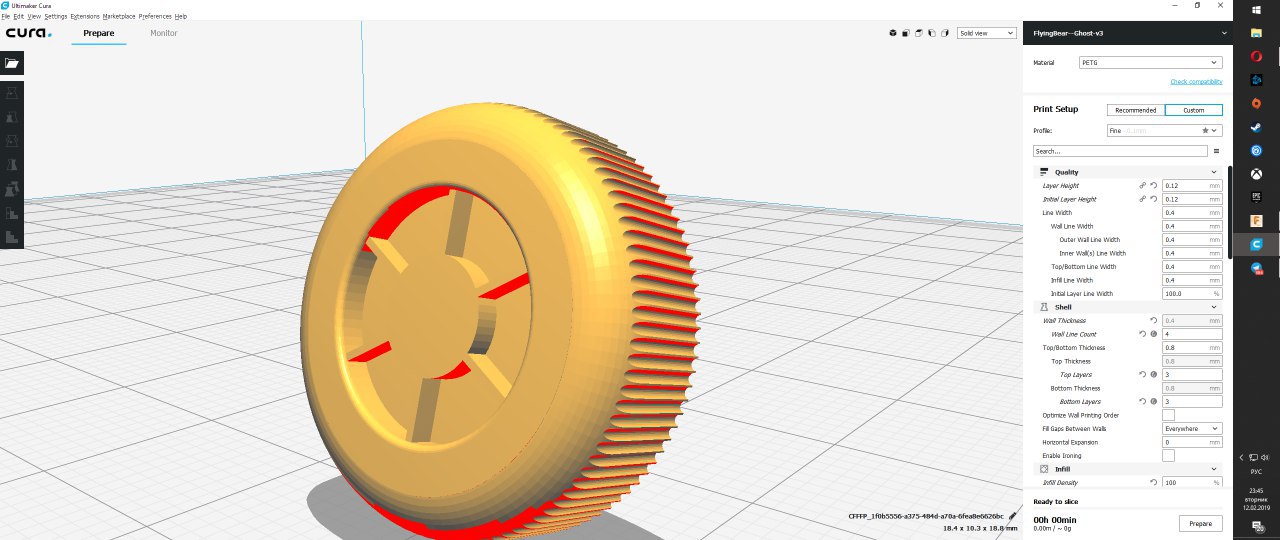This screenshot has width=1280, height=540.
Task: Switch camera to 3D perspective cube icon
Action: coord(893,33)
